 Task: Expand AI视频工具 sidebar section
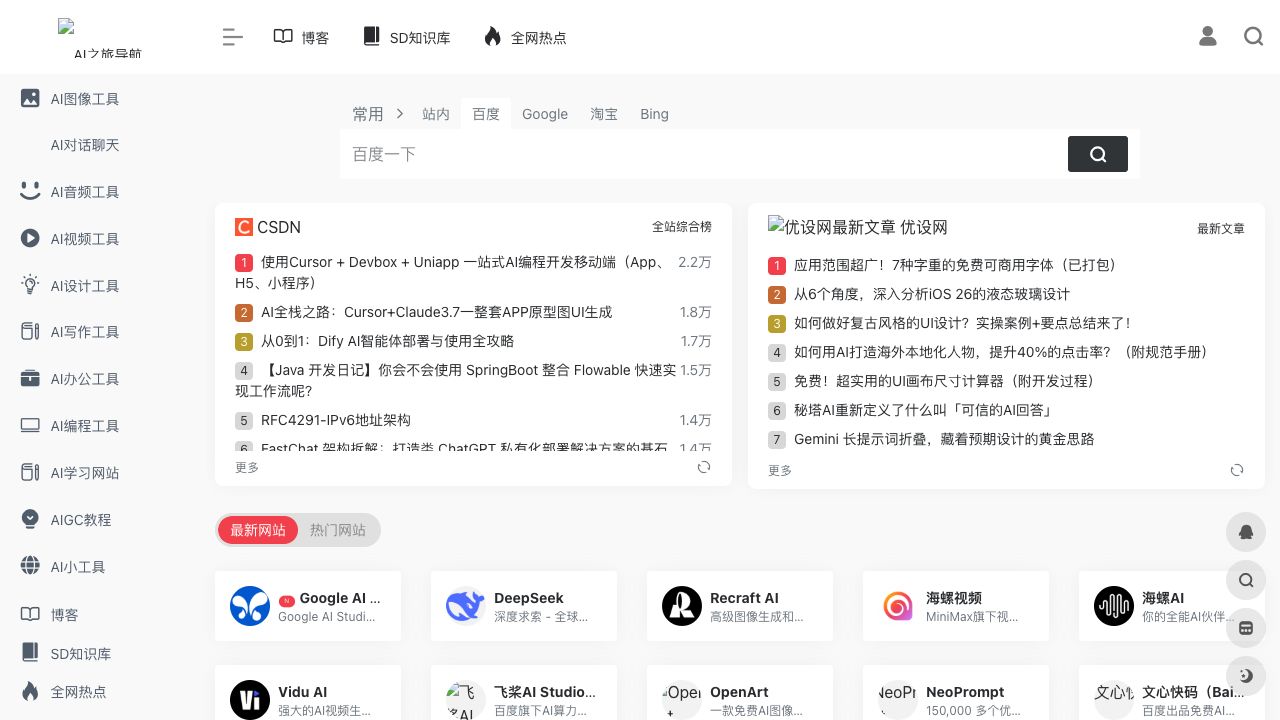click(84, 239)
